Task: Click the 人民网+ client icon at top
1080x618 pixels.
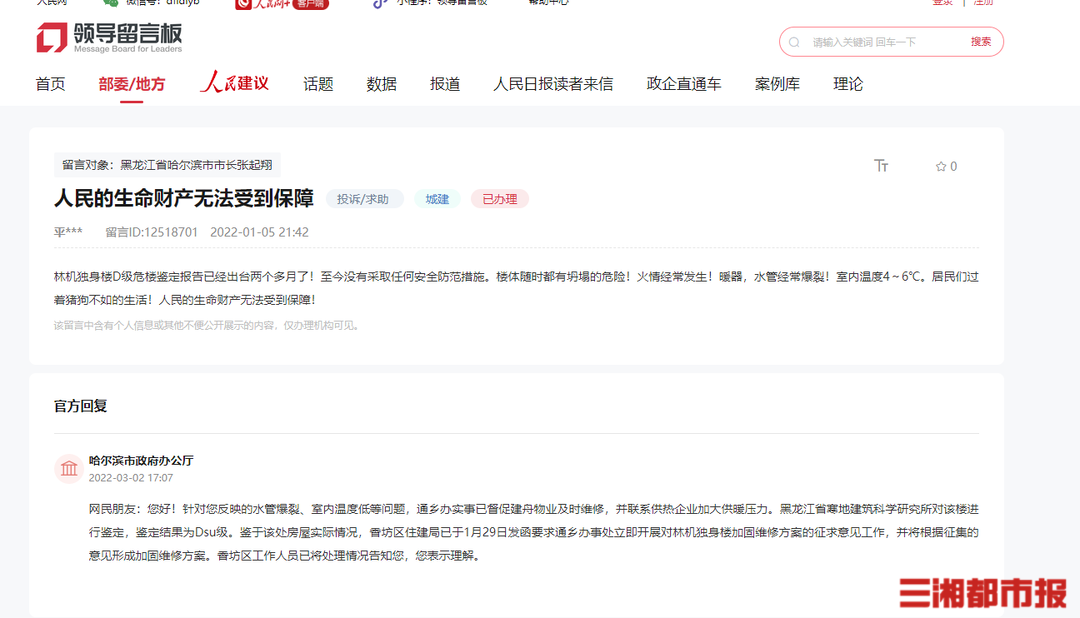Action: point(282,3)
